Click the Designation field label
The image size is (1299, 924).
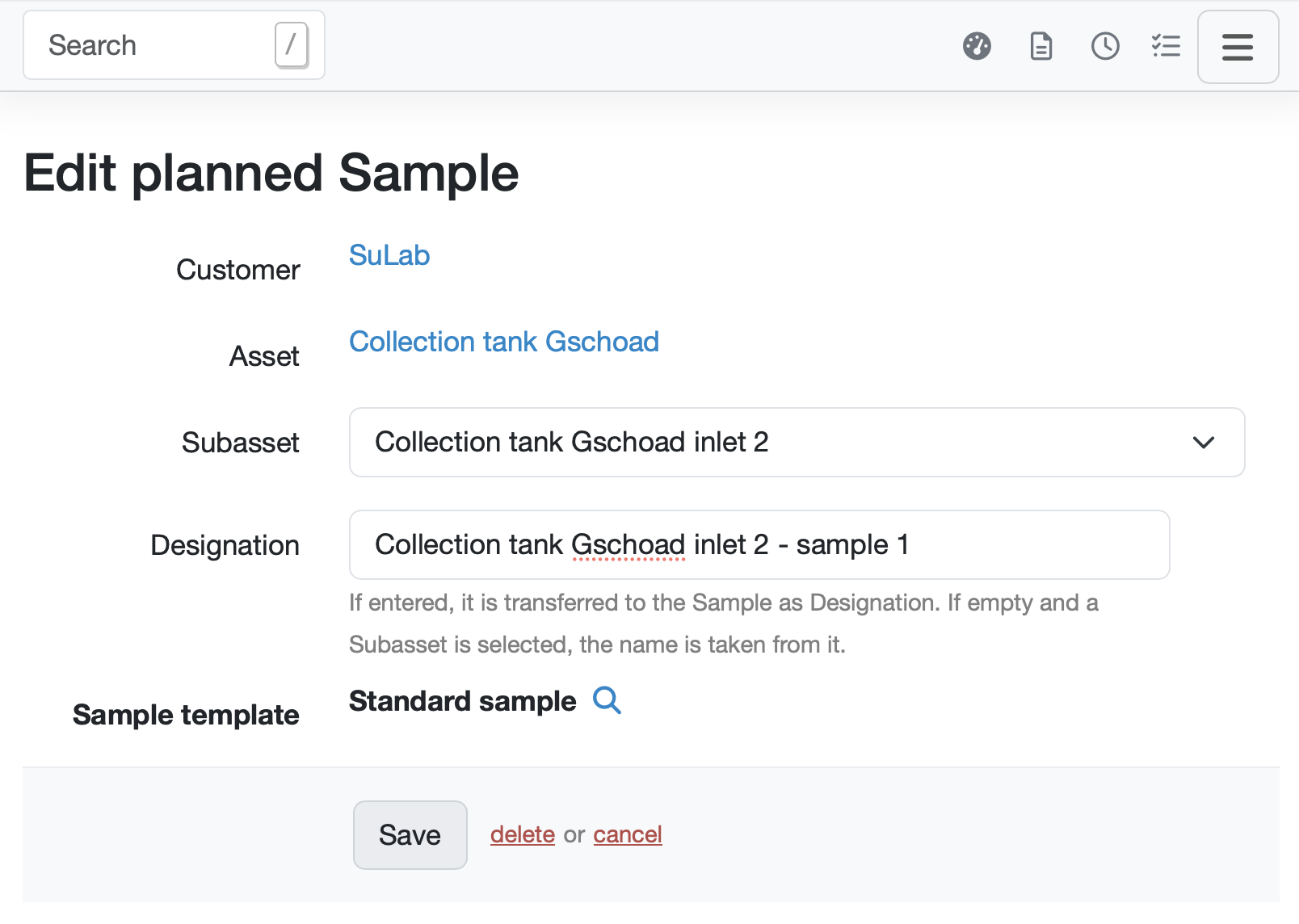225,545
